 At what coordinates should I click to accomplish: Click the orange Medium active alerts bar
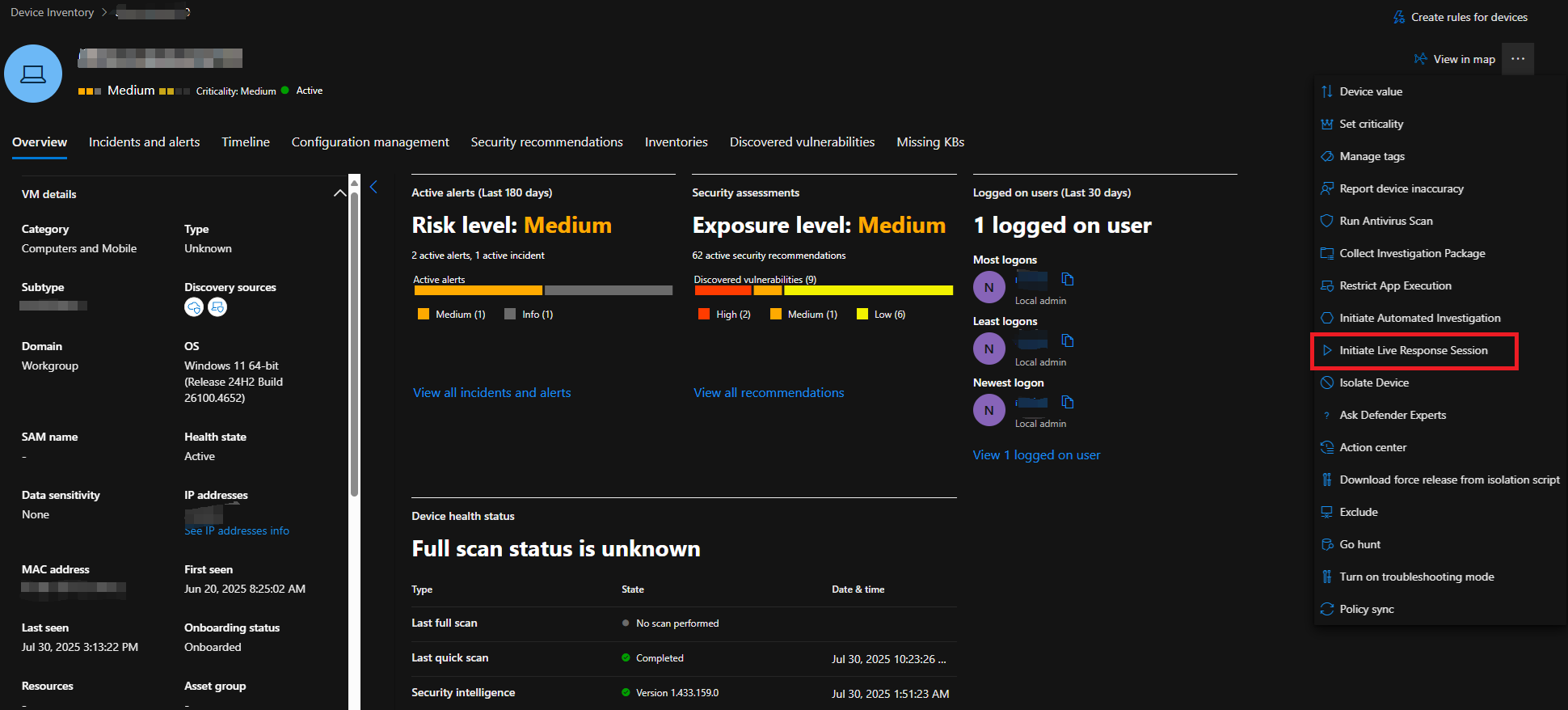tap(478, 290)
